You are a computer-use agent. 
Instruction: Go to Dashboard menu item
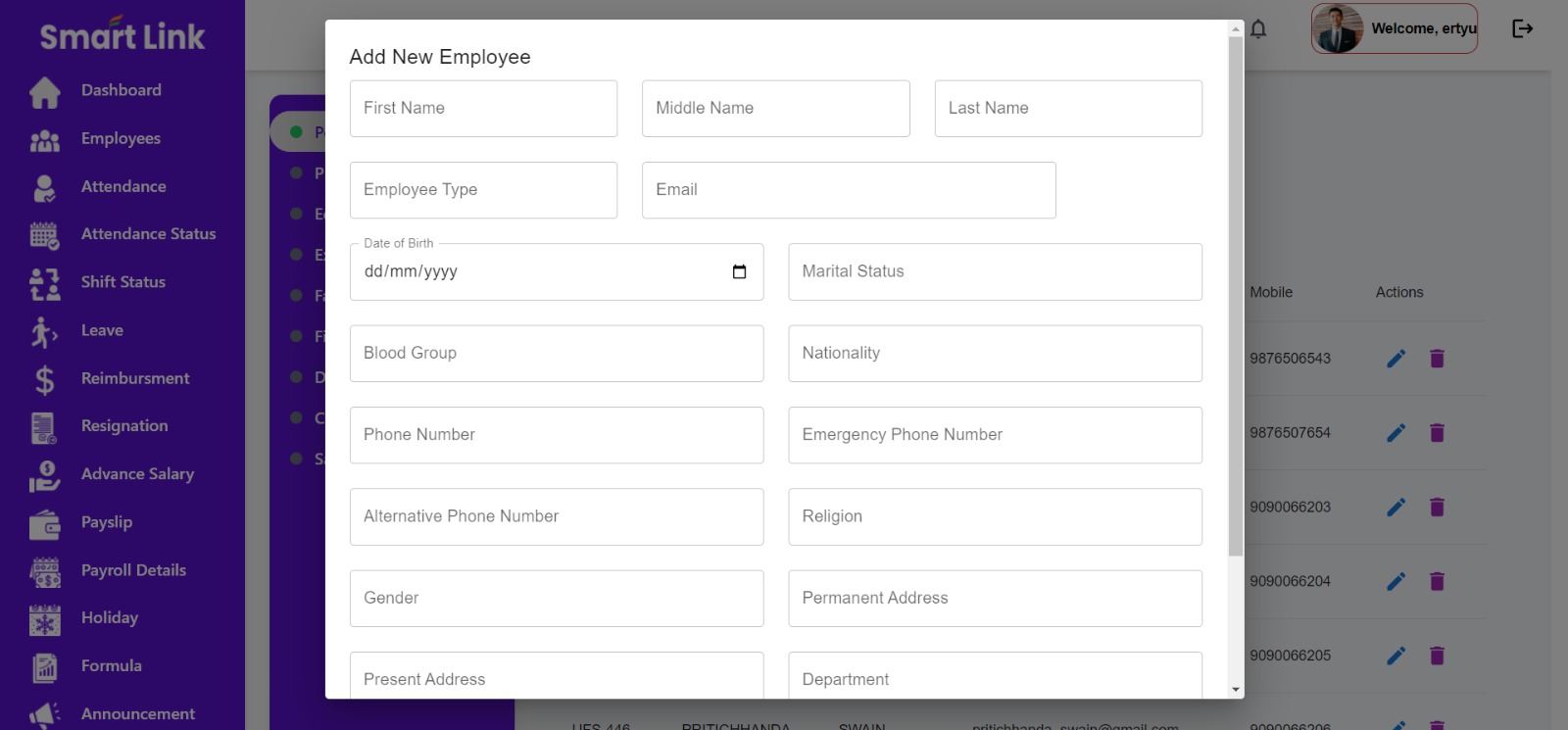[122, 90]
